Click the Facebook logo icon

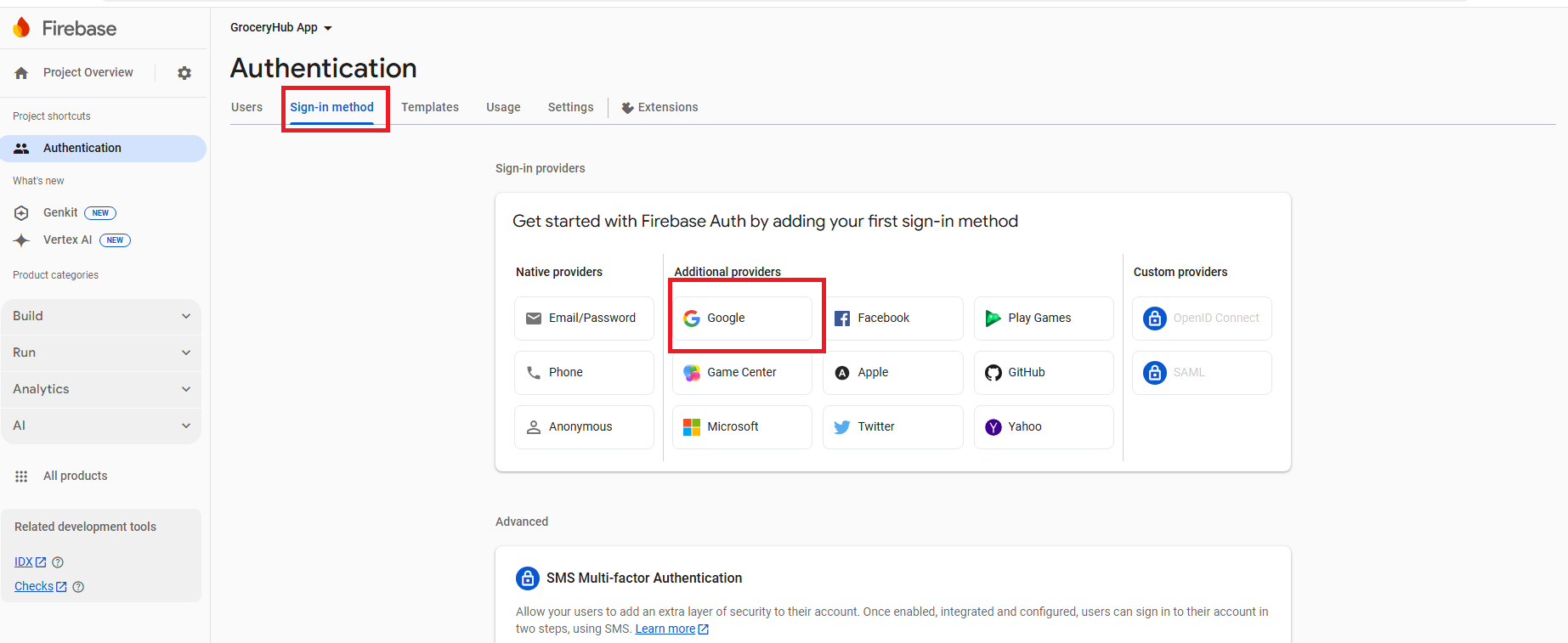[x=842, y=319]
